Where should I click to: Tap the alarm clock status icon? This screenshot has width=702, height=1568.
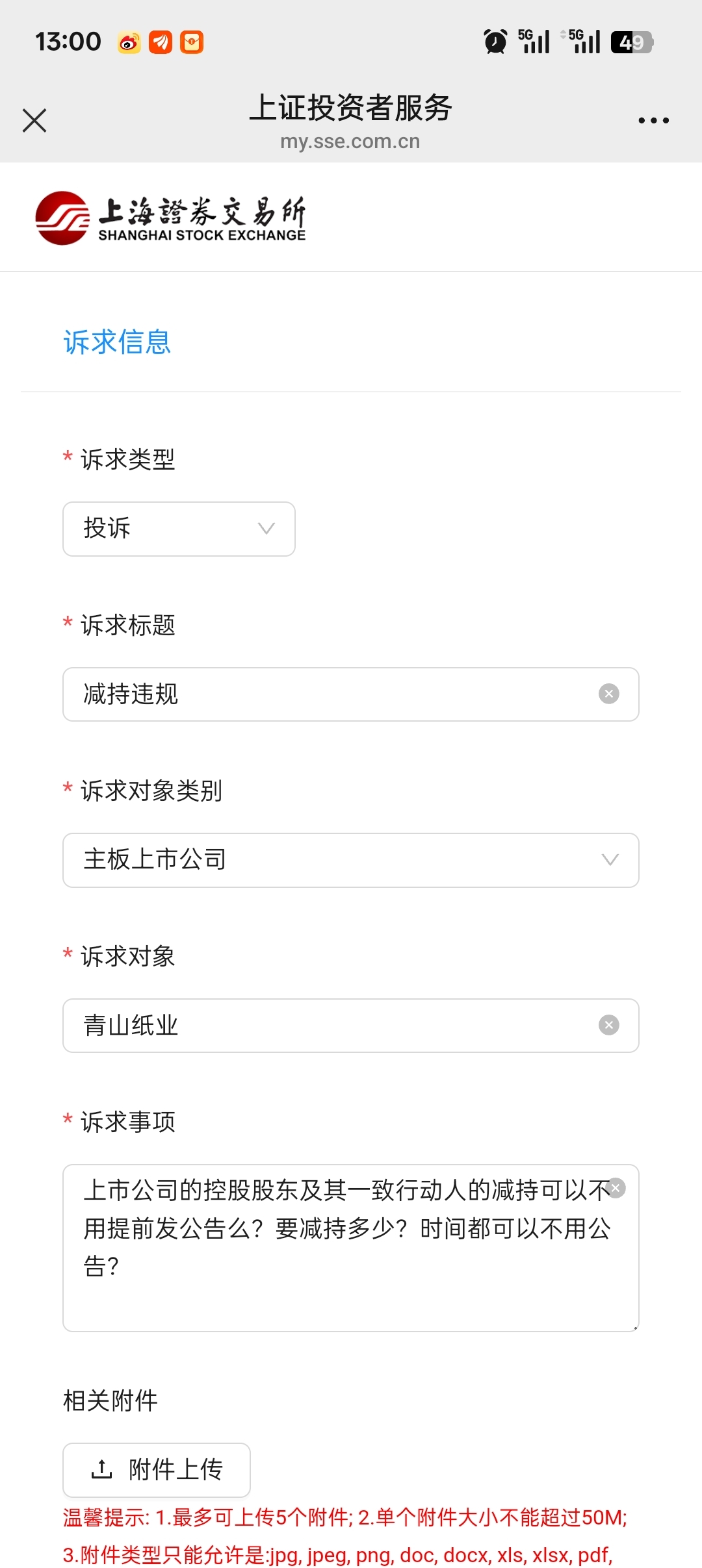click(x=495, y=42)
